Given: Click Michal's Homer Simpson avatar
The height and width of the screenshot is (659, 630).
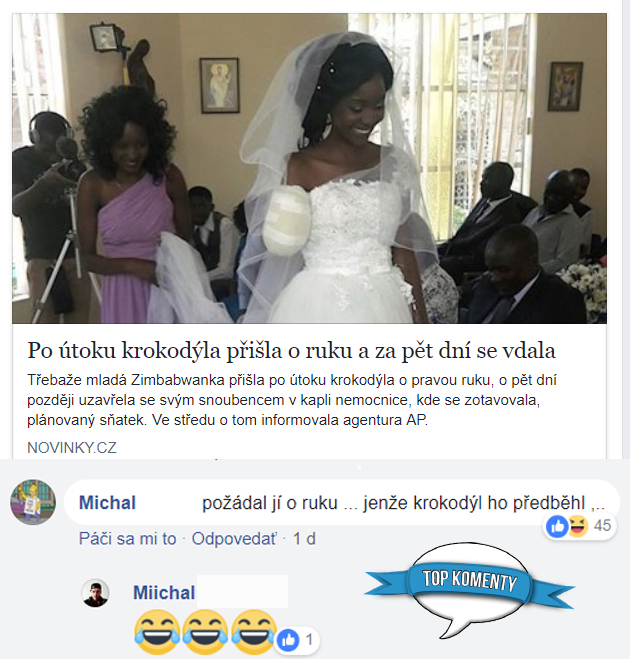Looking at the screenshot, I should click(x=33, y=502).
